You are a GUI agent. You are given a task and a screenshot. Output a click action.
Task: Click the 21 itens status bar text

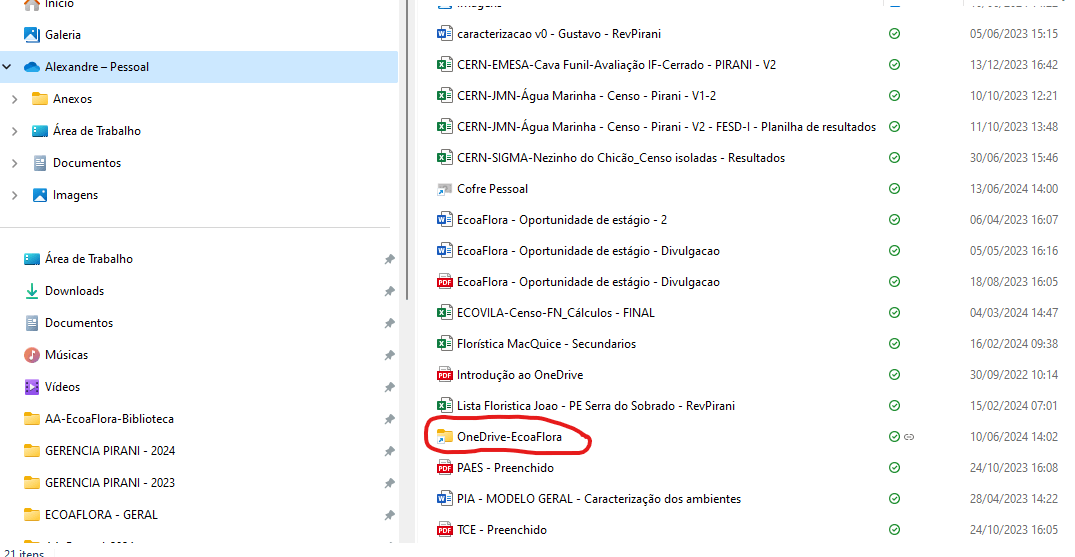click(x=24, y=552)
